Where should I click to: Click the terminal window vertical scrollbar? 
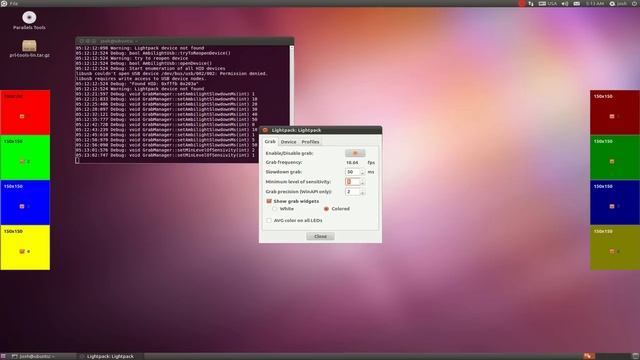click(x=291, y=86)
